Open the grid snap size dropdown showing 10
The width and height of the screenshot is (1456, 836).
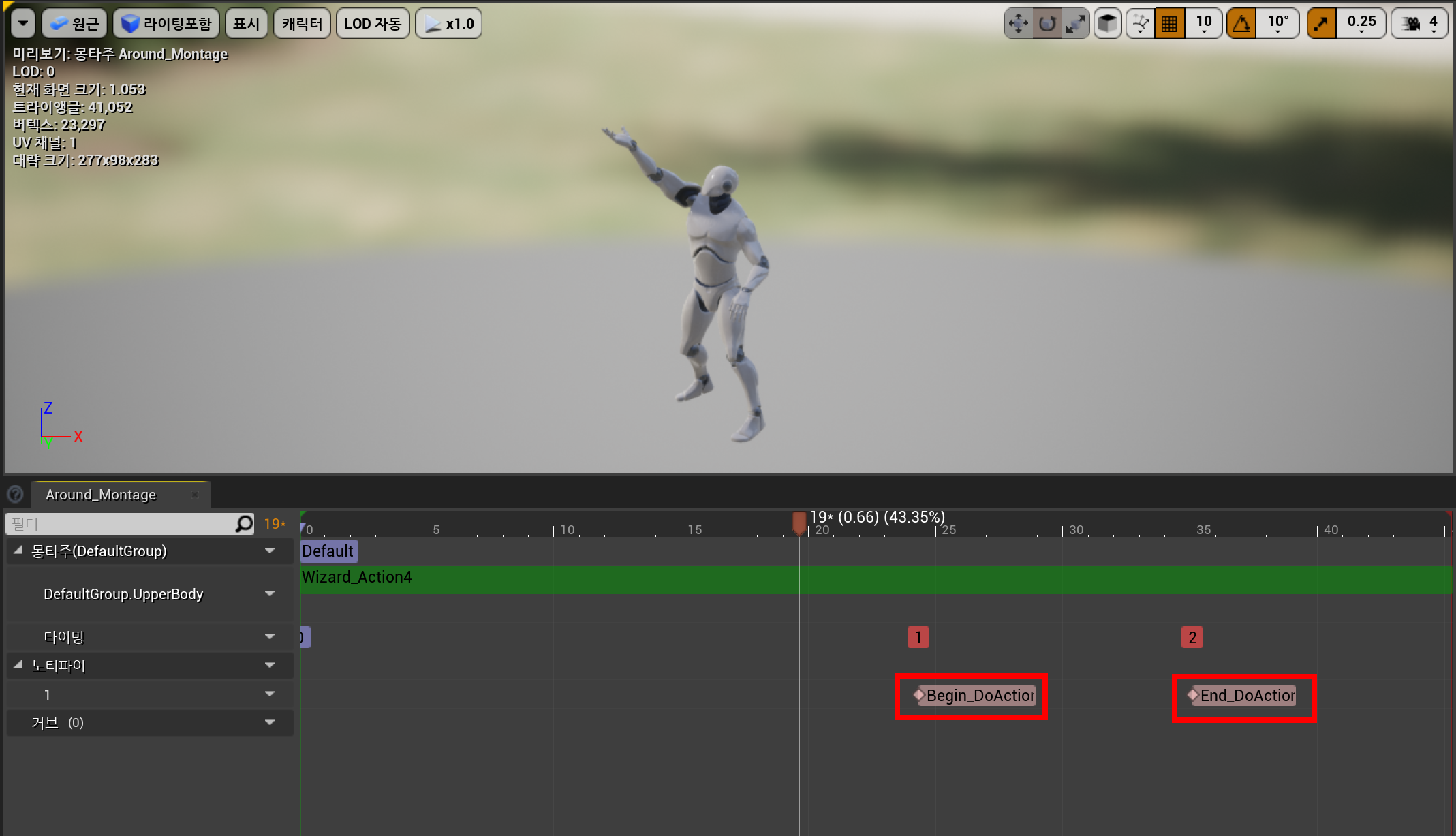point(1204,24)
